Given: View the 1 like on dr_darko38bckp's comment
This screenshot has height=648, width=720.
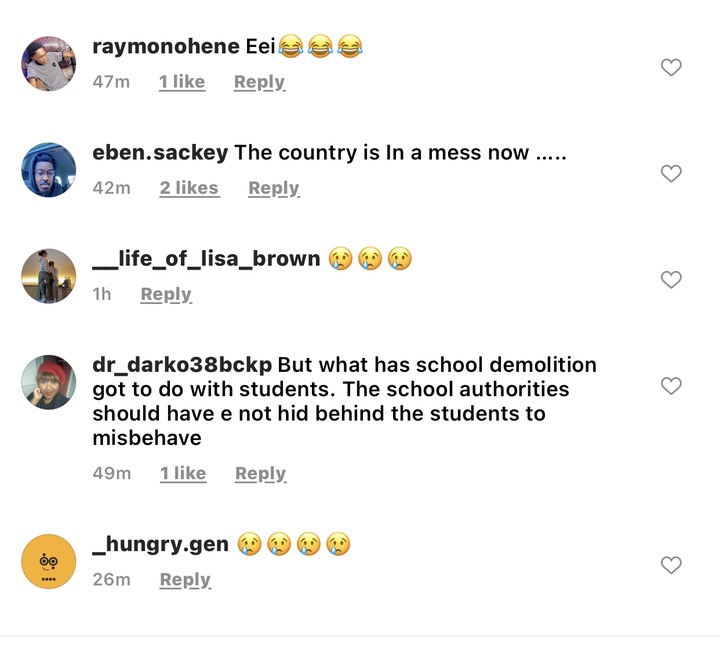Looking at the screenshot, I should pyautogui.click(x=183, y=473).
